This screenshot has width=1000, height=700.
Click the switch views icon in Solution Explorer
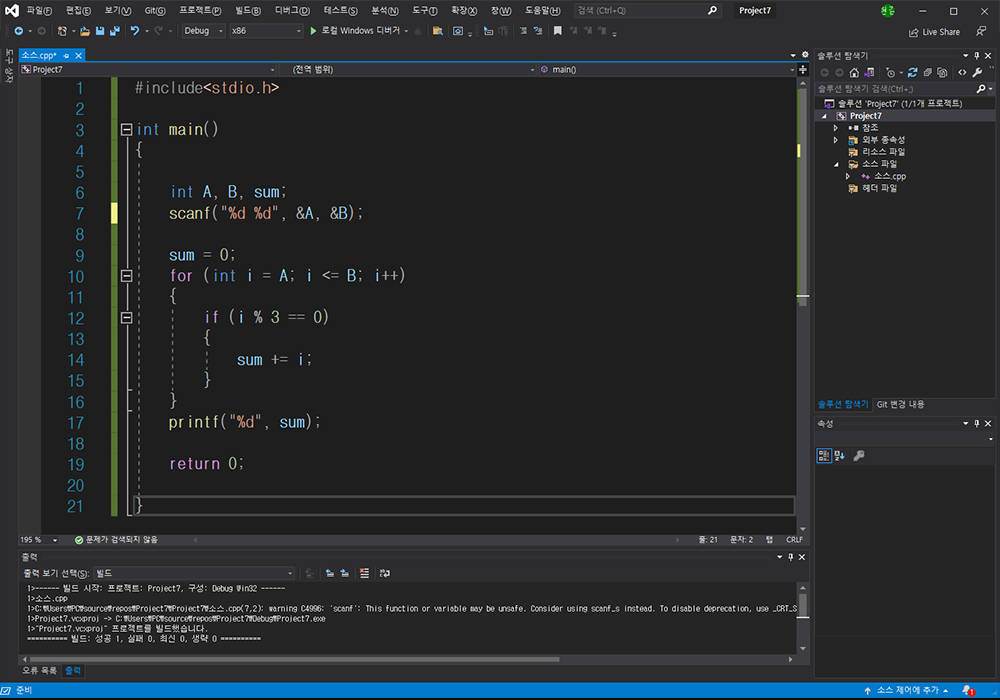coord(869,73)
